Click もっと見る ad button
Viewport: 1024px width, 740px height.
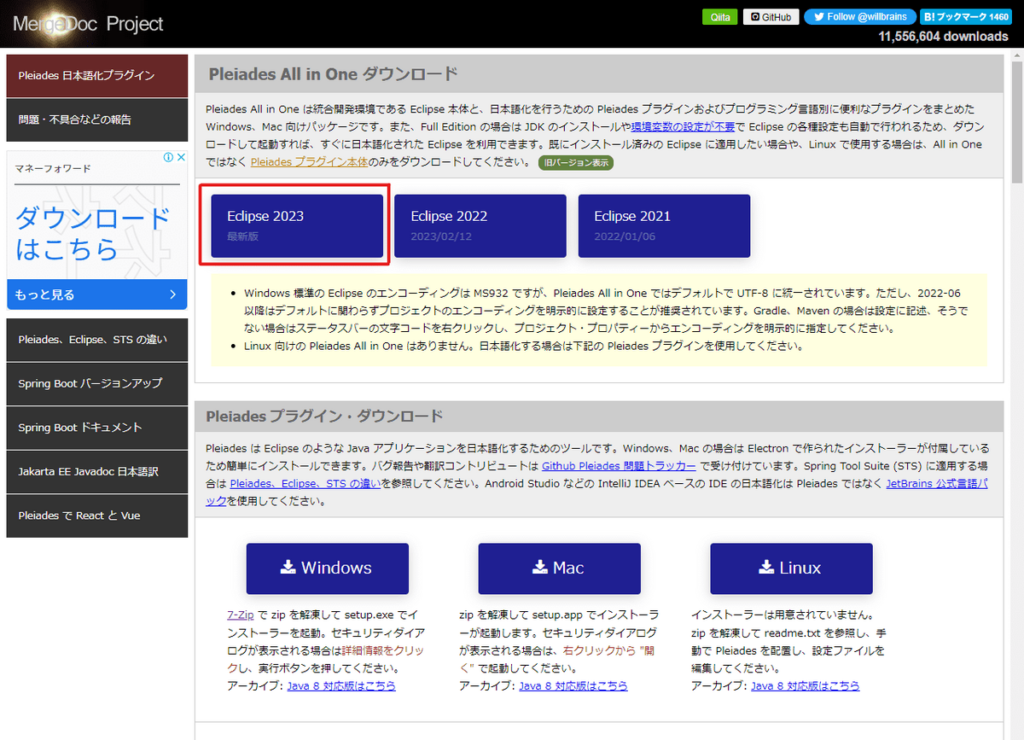click(x=97, y=295)
